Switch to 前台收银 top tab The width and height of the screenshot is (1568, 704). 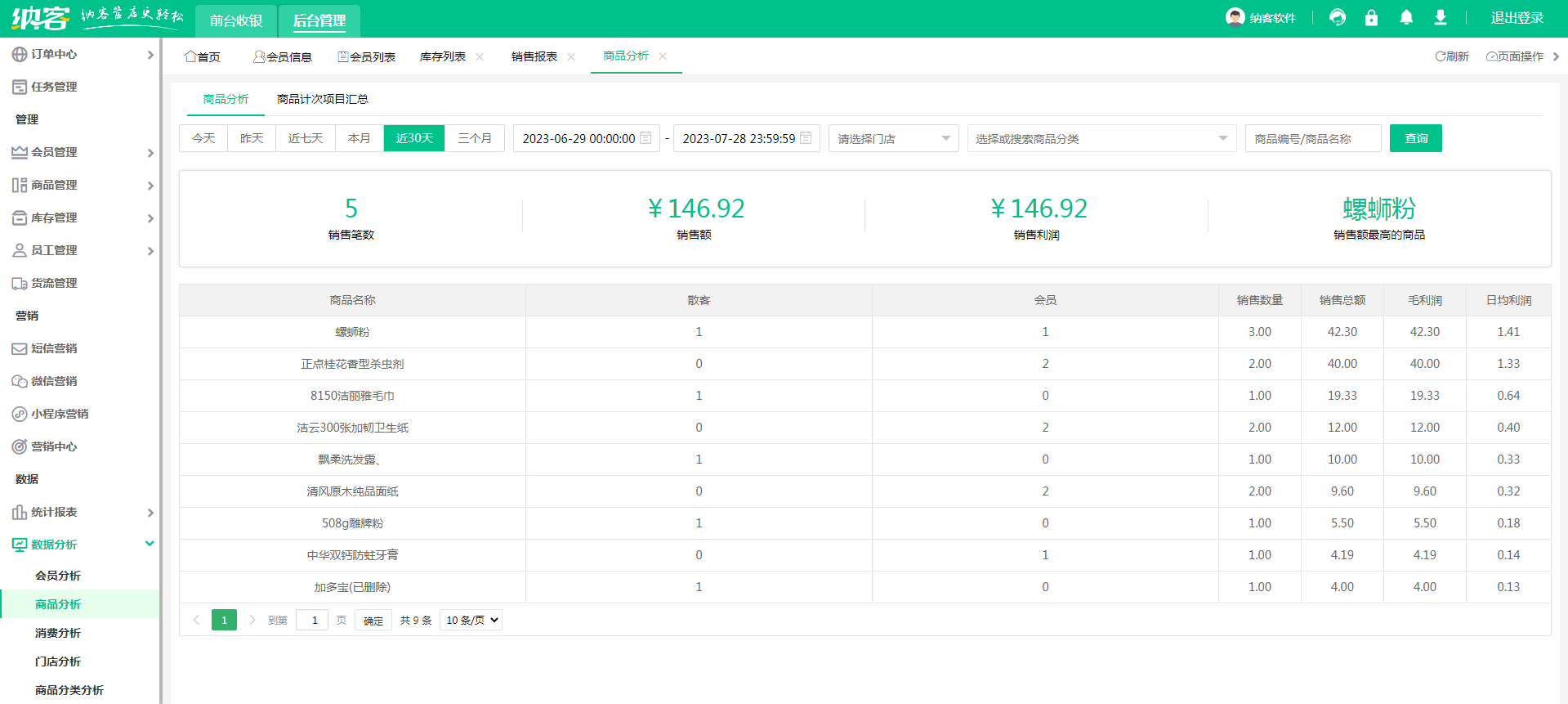pyautogui.click(x=236, y=20)
